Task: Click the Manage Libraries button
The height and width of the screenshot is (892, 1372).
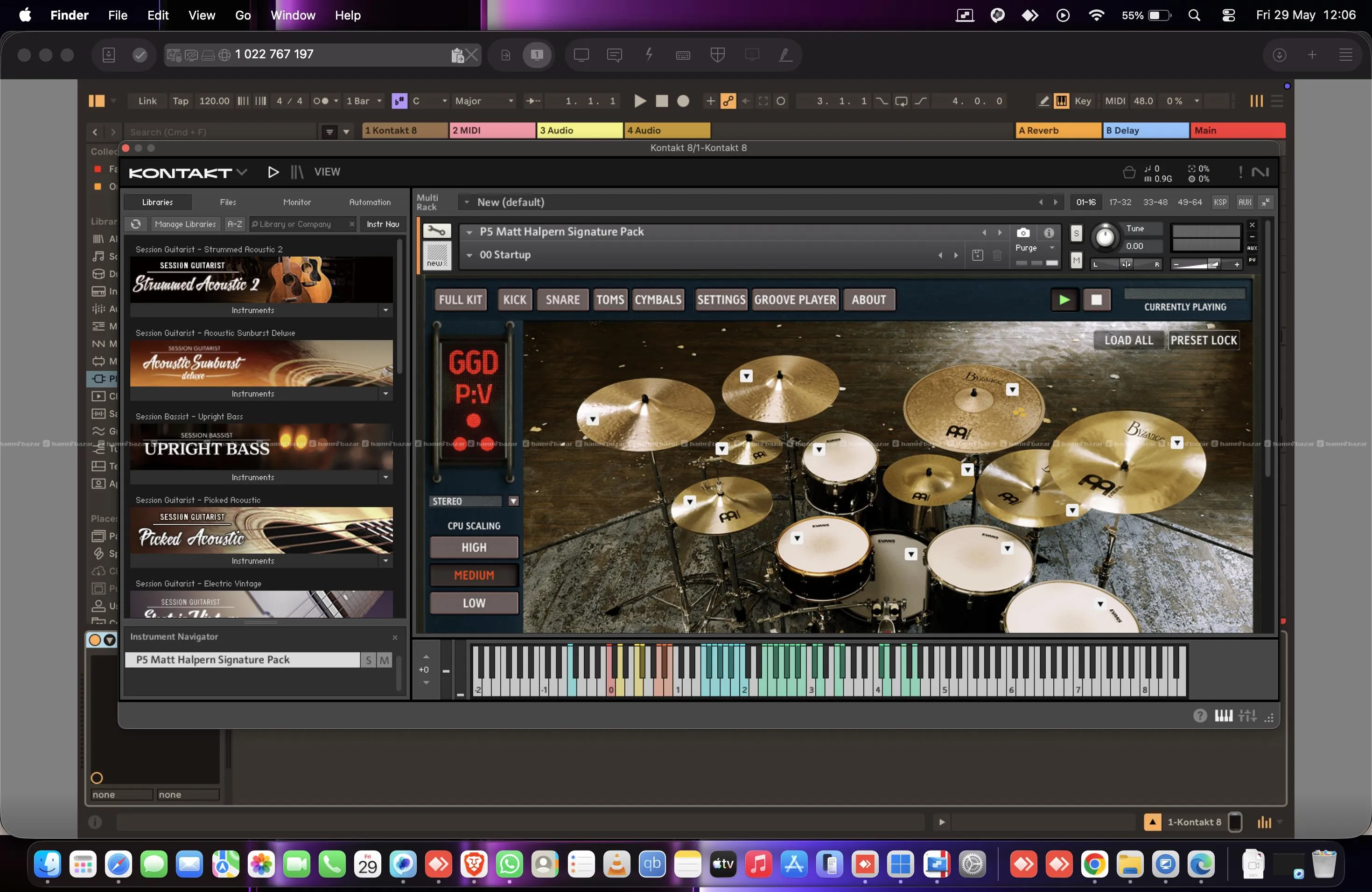Action: (185, 223)
